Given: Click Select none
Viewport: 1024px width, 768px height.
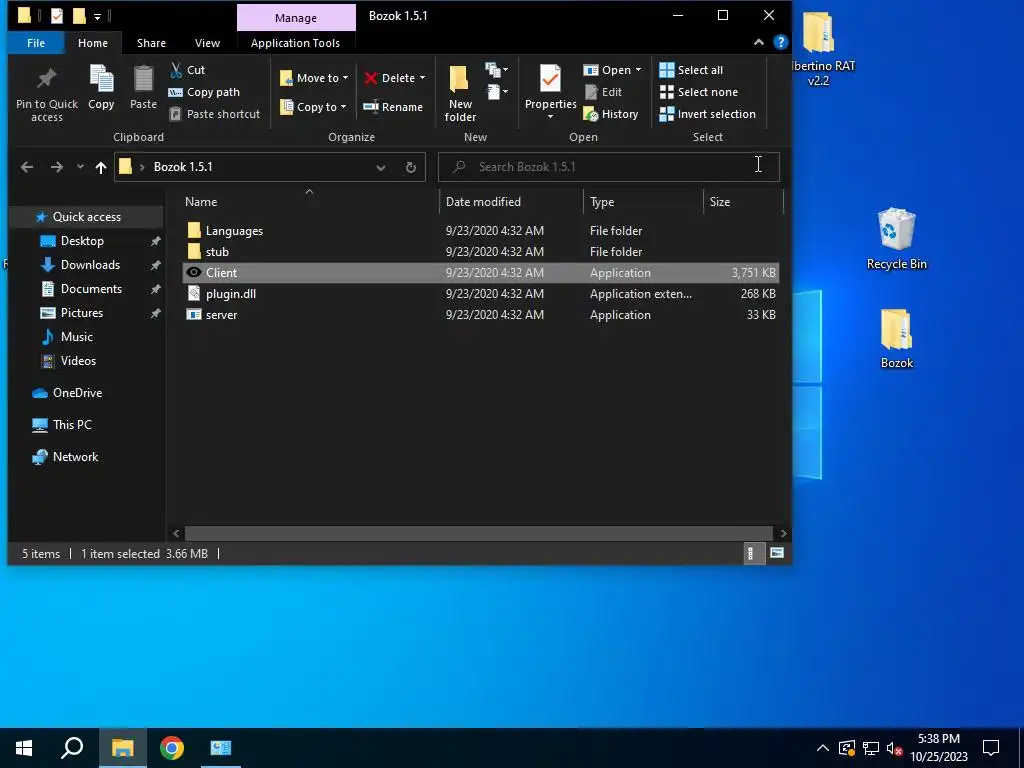Looking at the screenshot, I should [x=698, y=92].
